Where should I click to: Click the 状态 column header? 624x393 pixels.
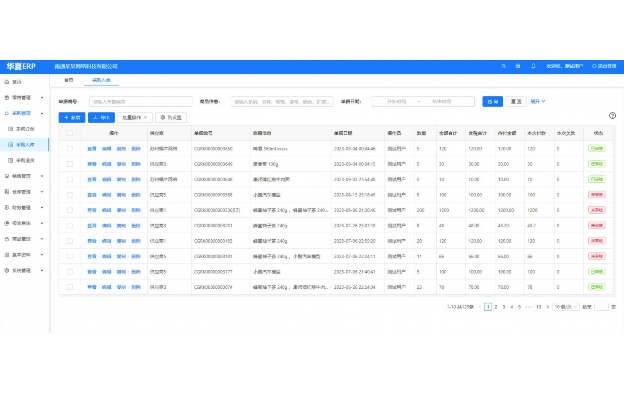click(x=598, y=133)
